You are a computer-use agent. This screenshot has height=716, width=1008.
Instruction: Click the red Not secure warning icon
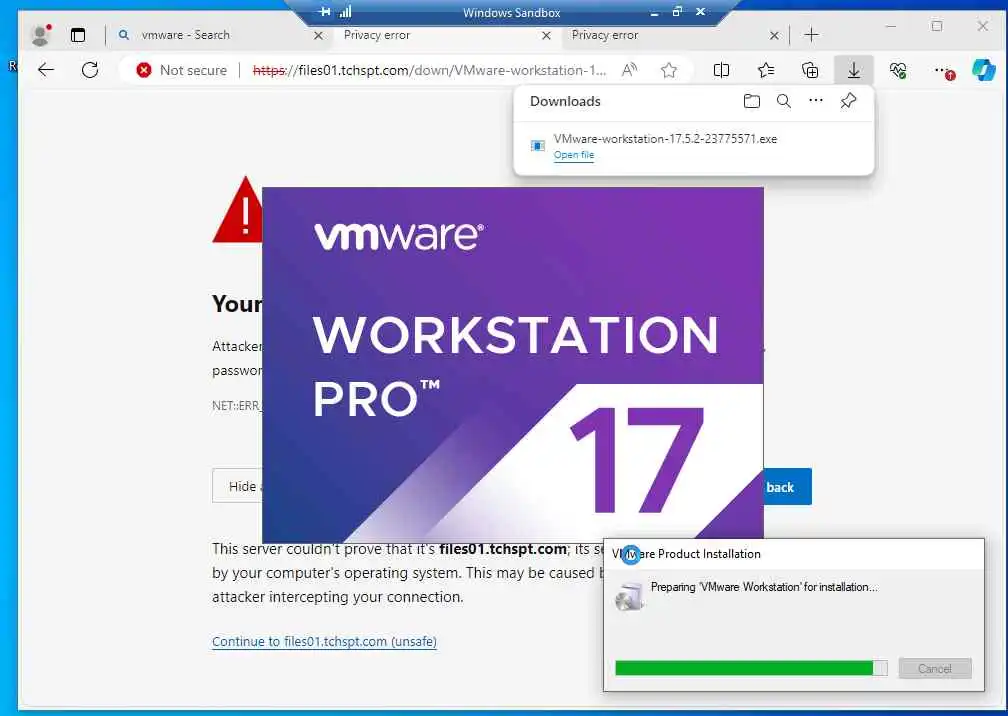(144, 70)
